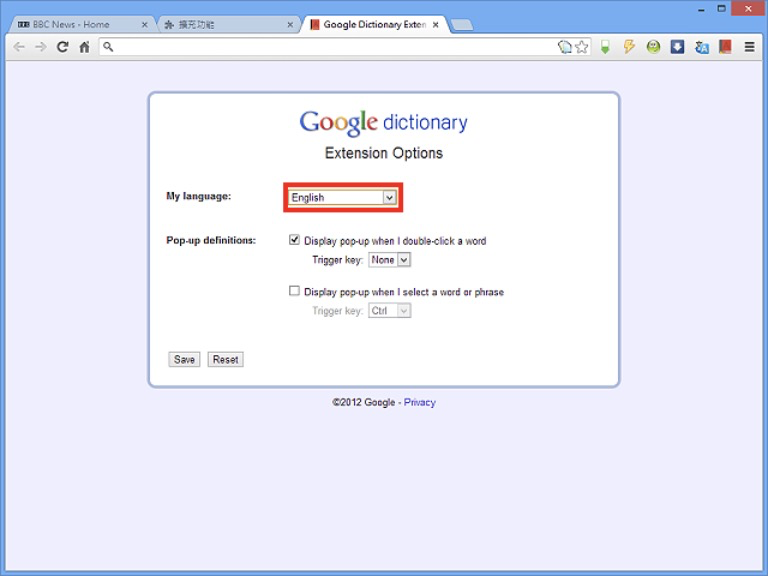The image size is (768, 578).
Task: Click the yellow lightning bolt extension icon
Action: [629, 47]
